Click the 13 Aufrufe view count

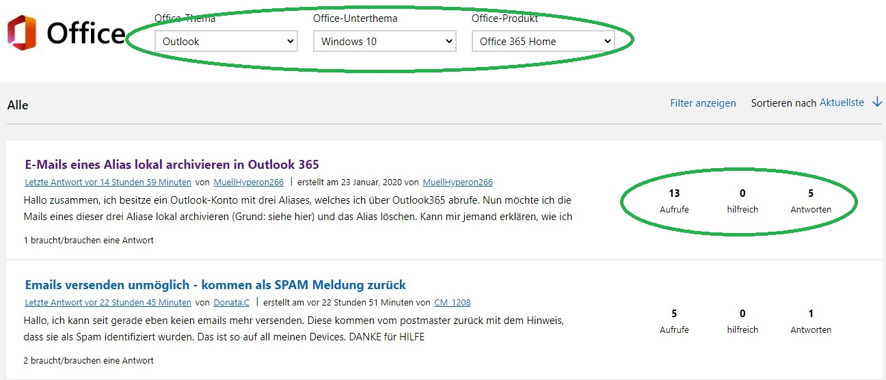(x=674, y=201)
